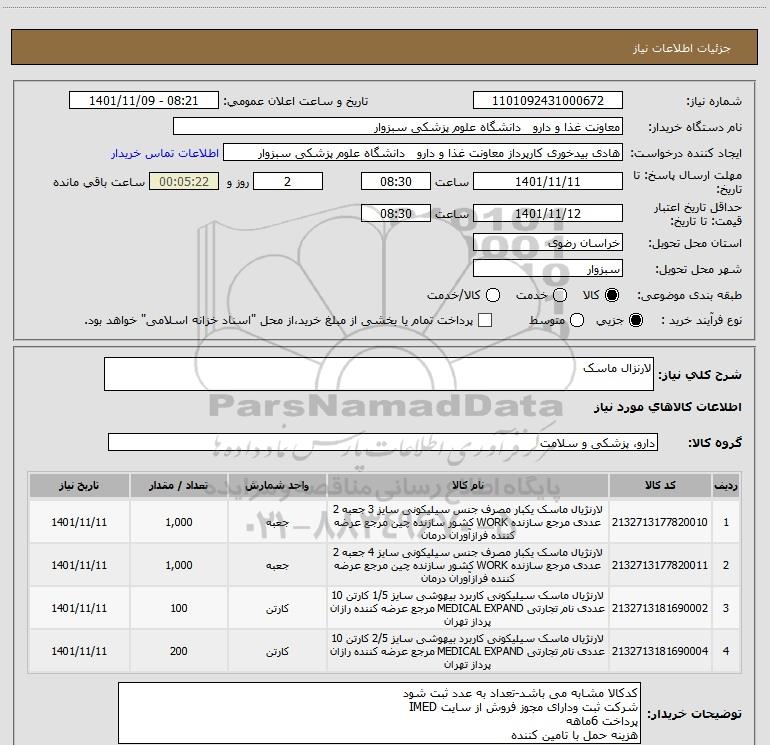Click the تاریخ نیاز column header
The width and height of the screenshot is (770, 745).
pyautogui.click(x=79, y=485)
